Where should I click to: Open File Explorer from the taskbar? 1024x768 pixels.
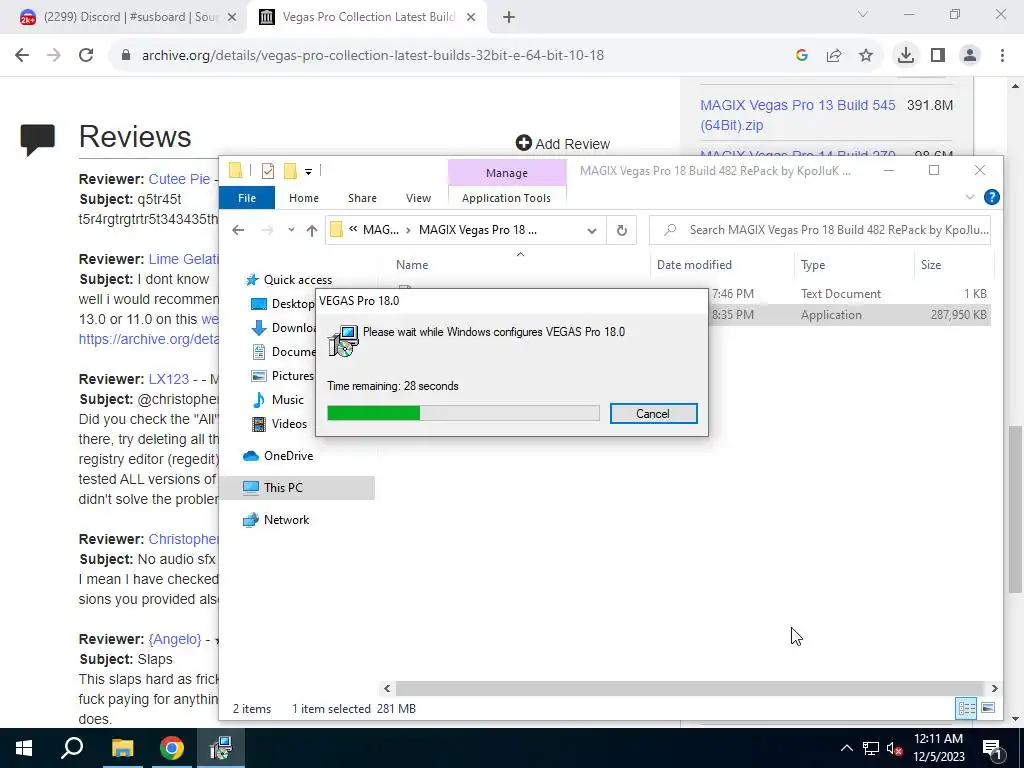pos(122,748)
